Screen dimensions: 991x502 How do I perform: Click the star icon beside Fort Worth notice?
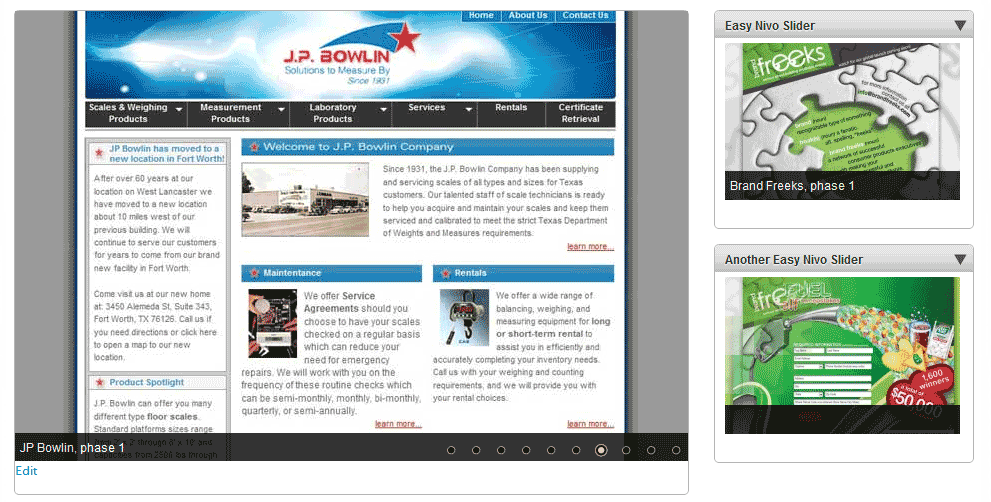pyautogui.click(x=99, y=153)
